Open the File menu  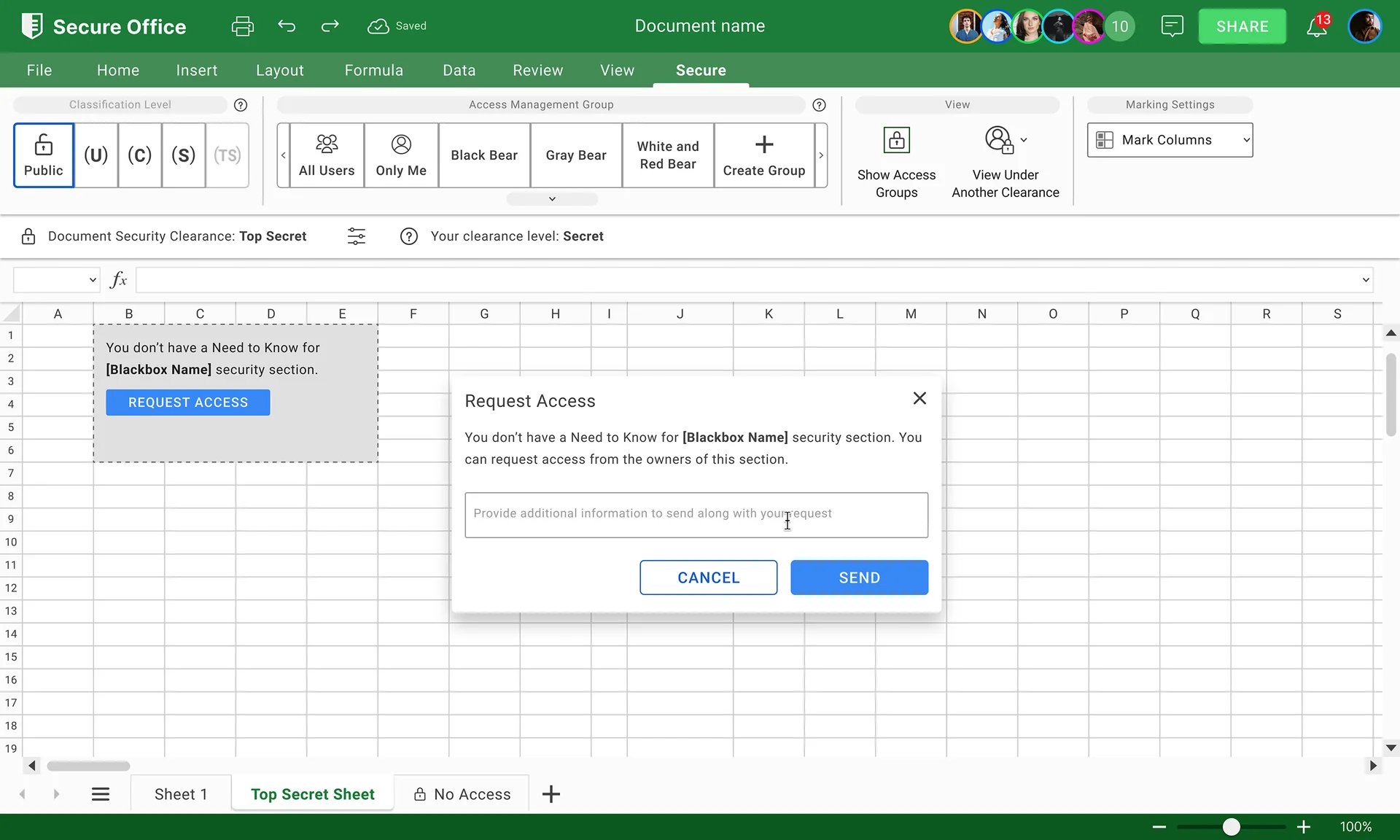click(39, 70)
